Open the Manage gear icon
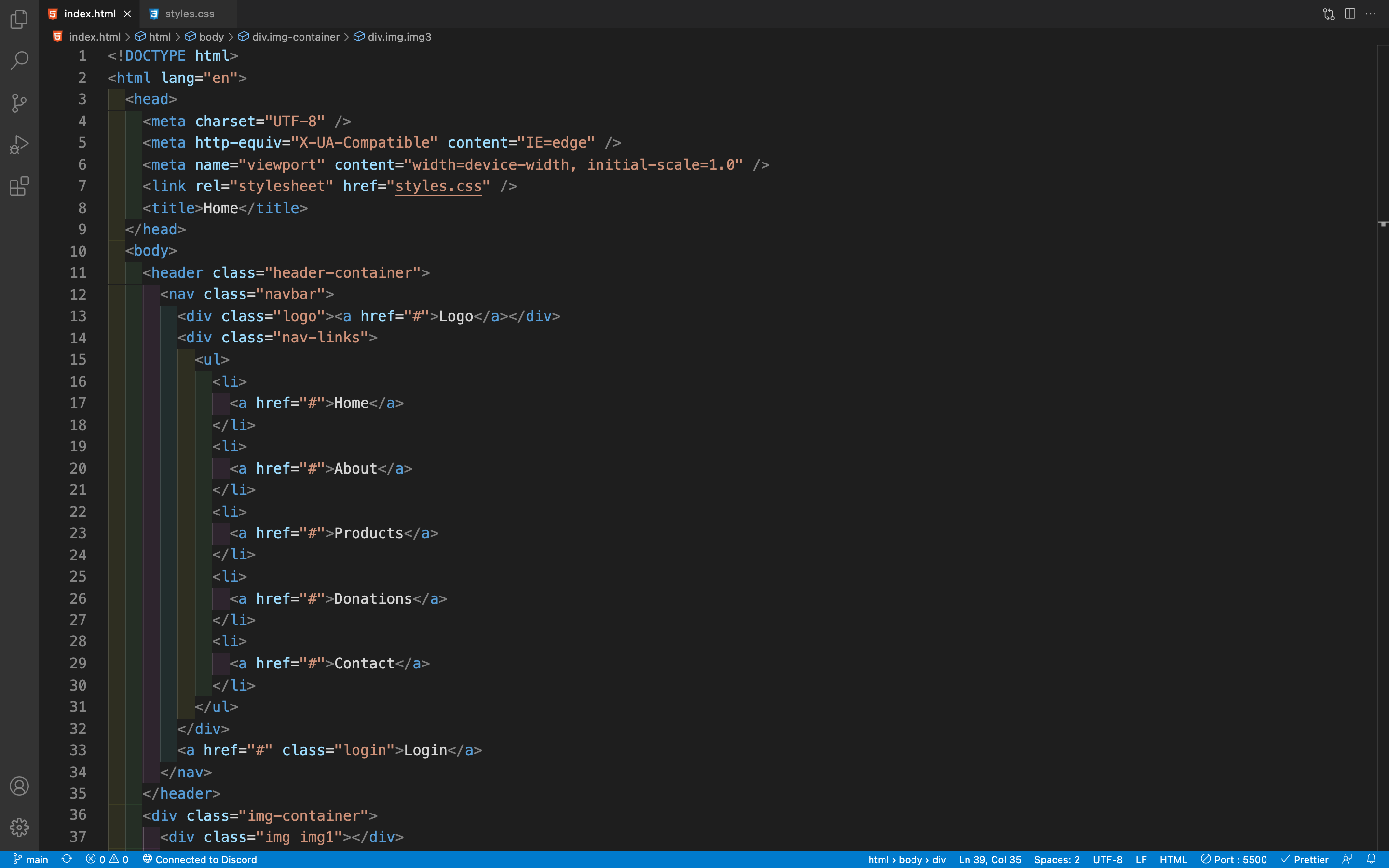This screenshot has height=868, width=1389. 19,827
